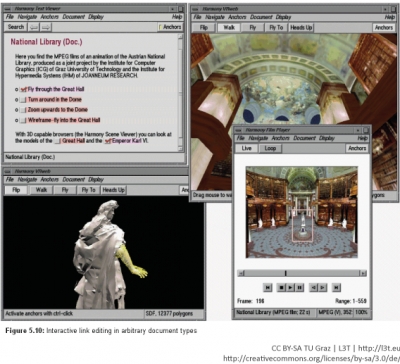Click Text Viewer vertical scrollbar
The width and height of the screenshot is (400, 364).
[180, 93]
